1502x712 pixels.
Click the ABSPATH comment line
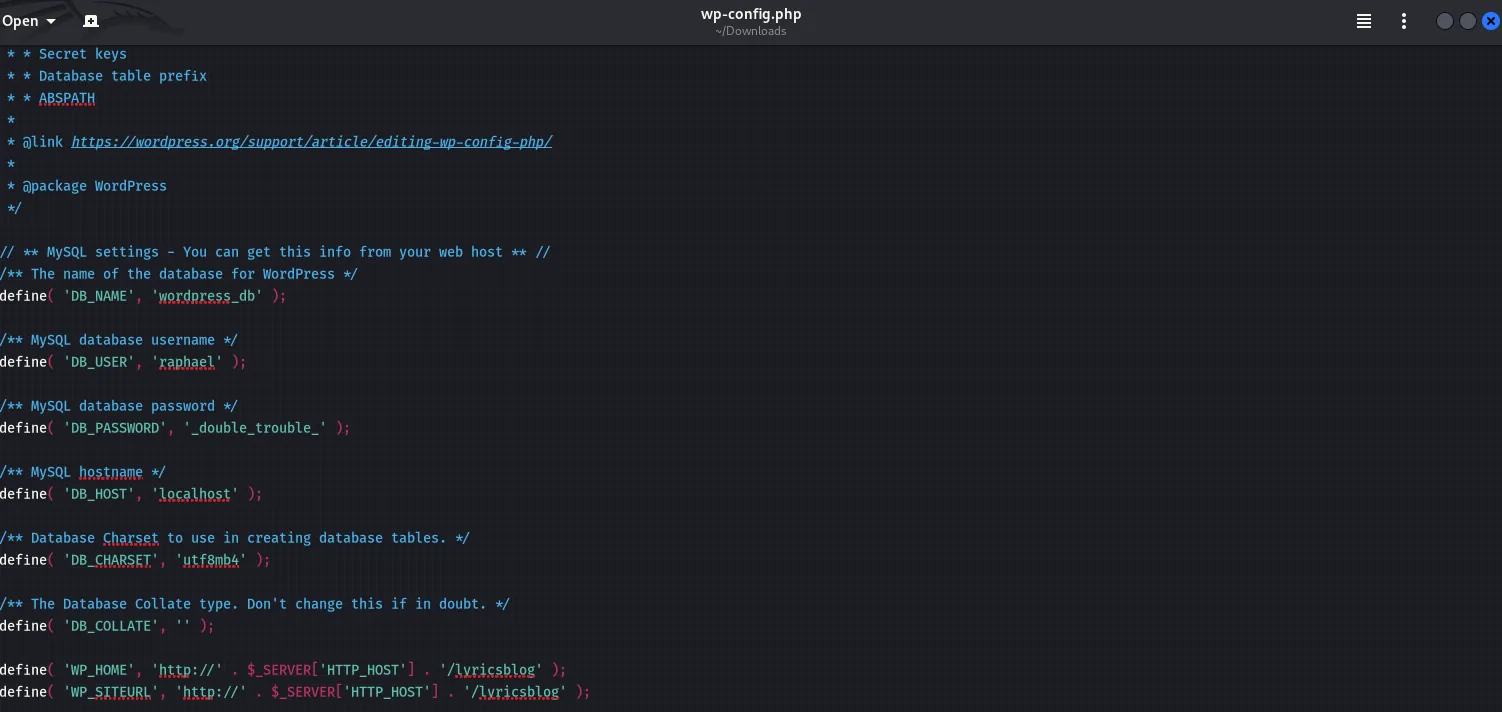click(x=51, y=98)
